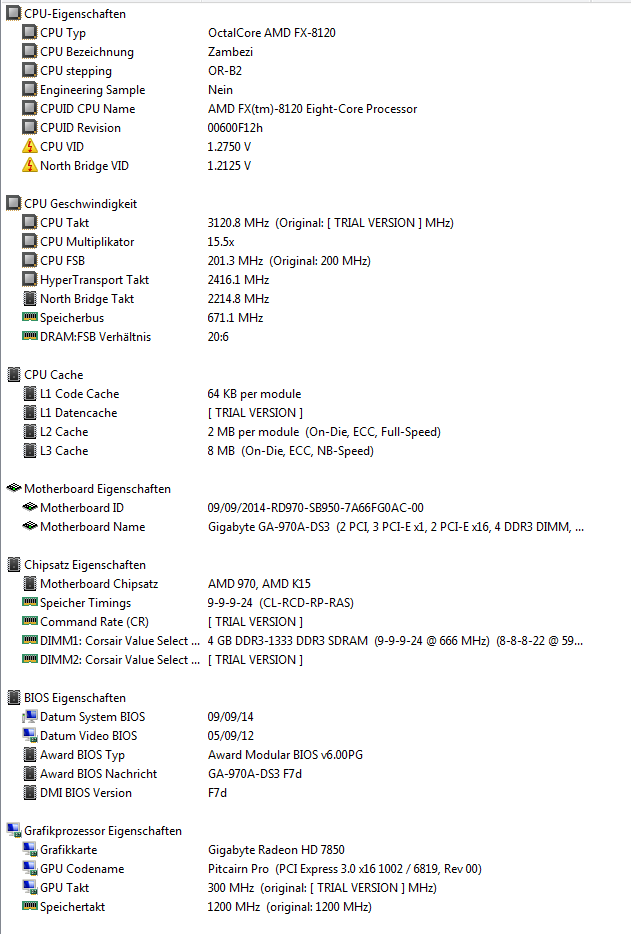Viewport: 631px width, 934px height.
Task: Click the display icon beside Grafikkarte
Action: [x=30, y=849]
